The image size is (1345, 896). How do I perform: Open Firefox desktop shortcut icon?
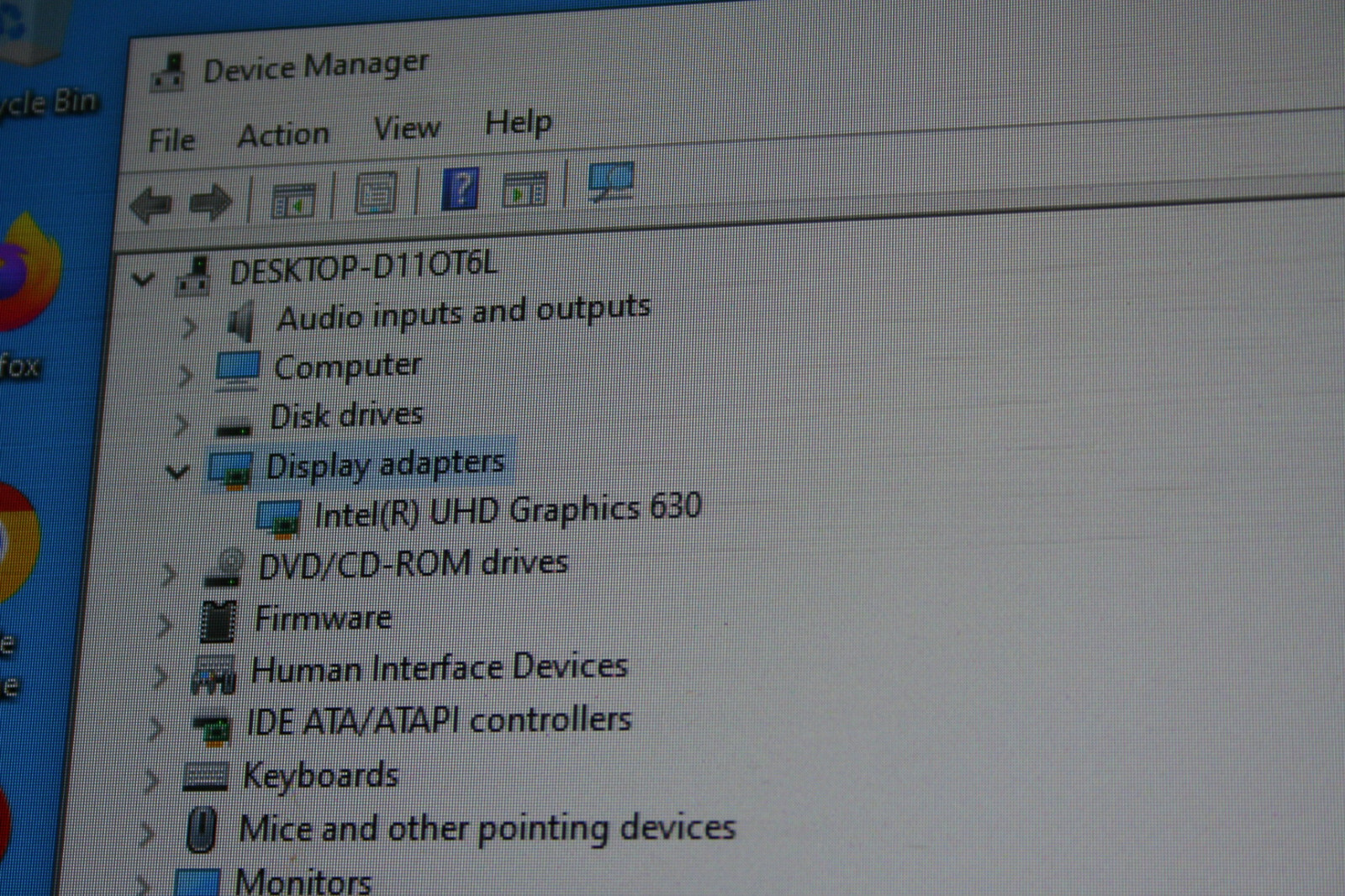tap(29, 273)
